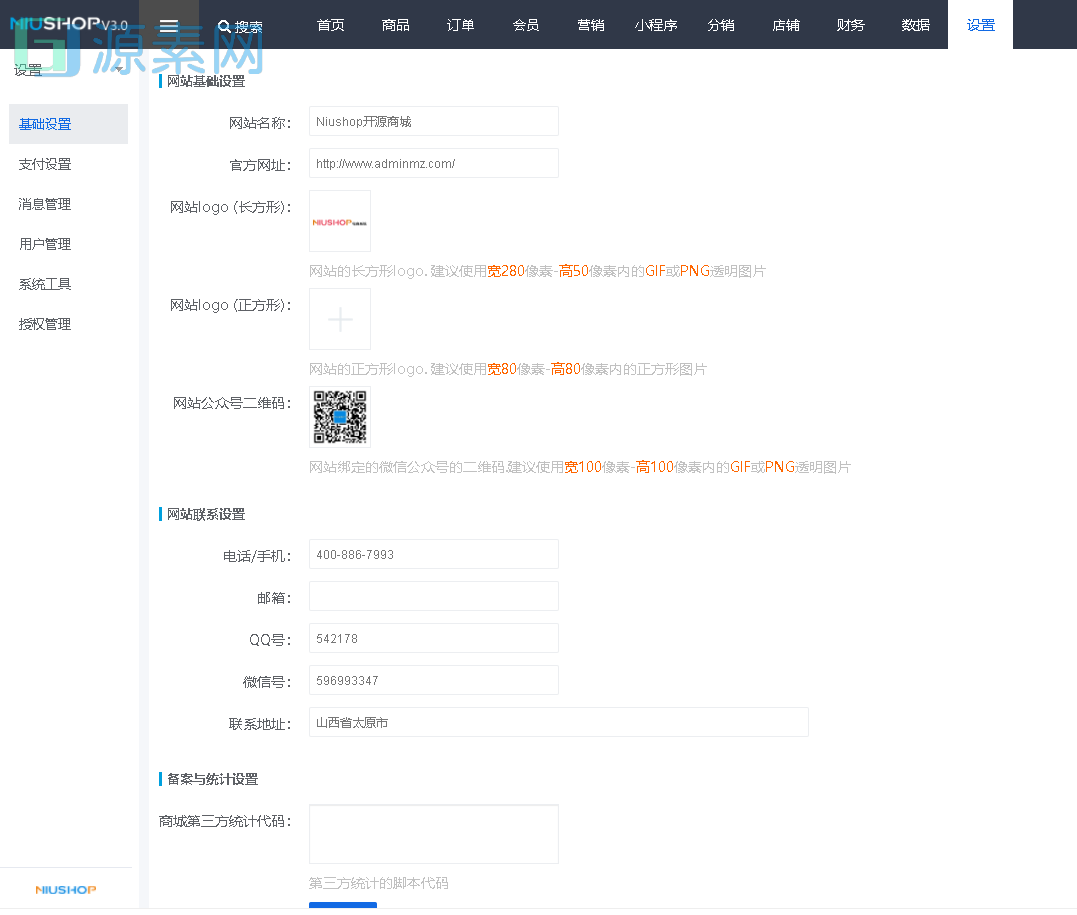
Task: Upload square logo via plus icon
Action: coord(340,320)
